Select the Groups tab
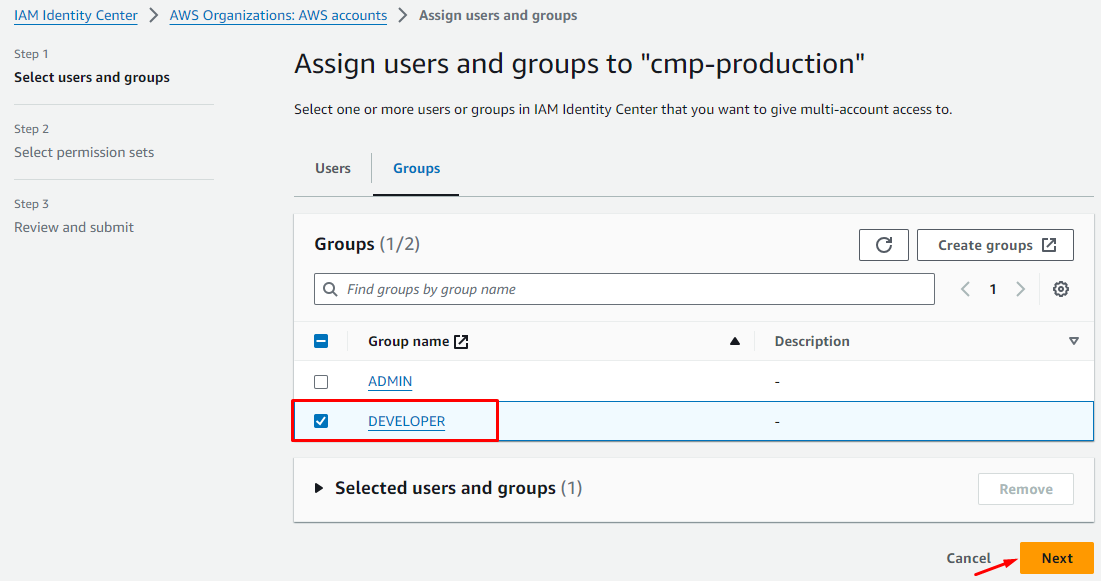 coord(416,168)
